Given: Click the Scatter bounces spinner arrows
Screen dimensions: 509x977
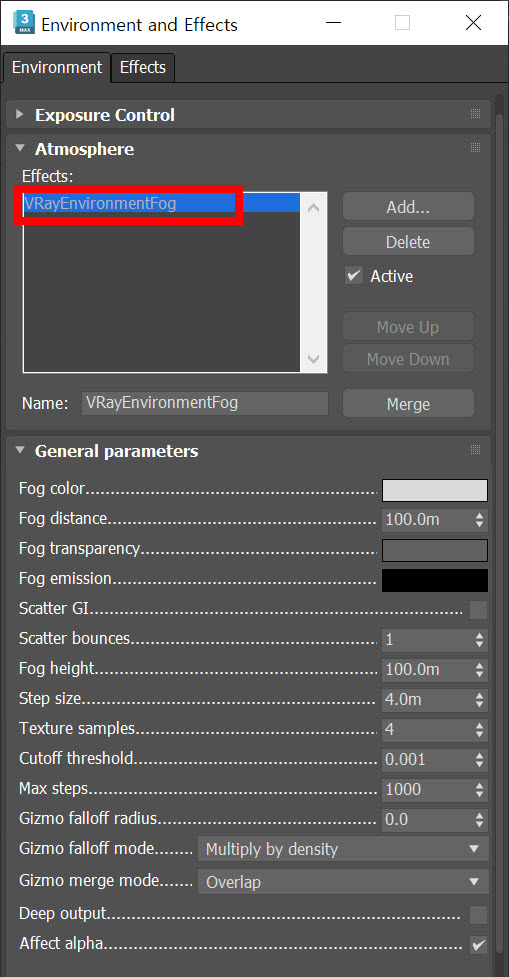Looking at the screenshot, I should click(479, 640).
